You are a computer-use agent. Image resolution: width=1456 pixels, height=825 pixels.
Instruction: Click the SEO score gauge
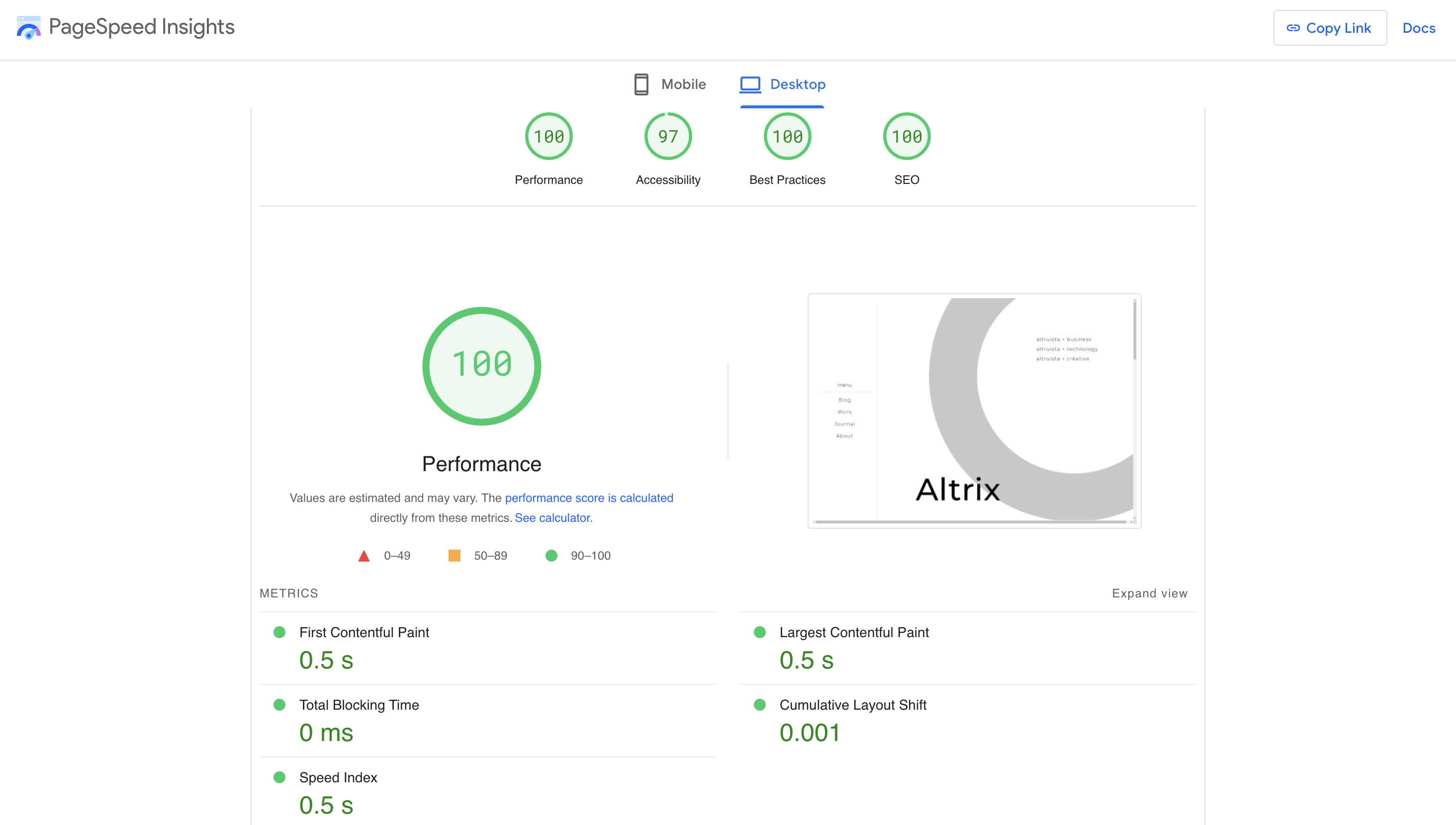pyautogui.click(x=906, y=136)
